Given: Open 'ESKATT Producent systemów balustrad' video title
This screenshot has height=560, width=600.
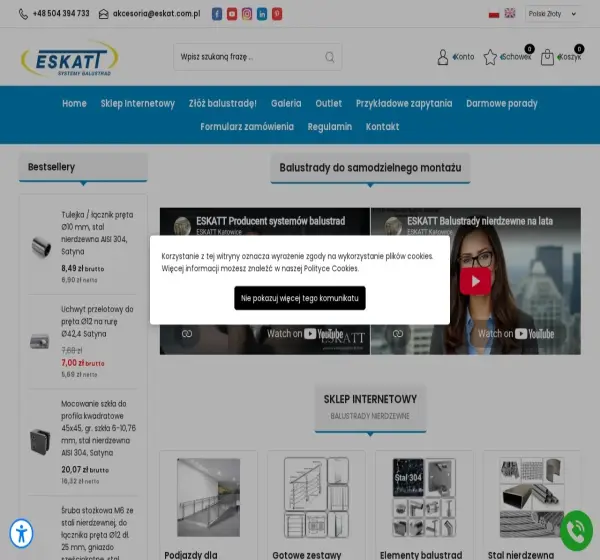Looking at the screenshot, I should click(x=271, y=221).
